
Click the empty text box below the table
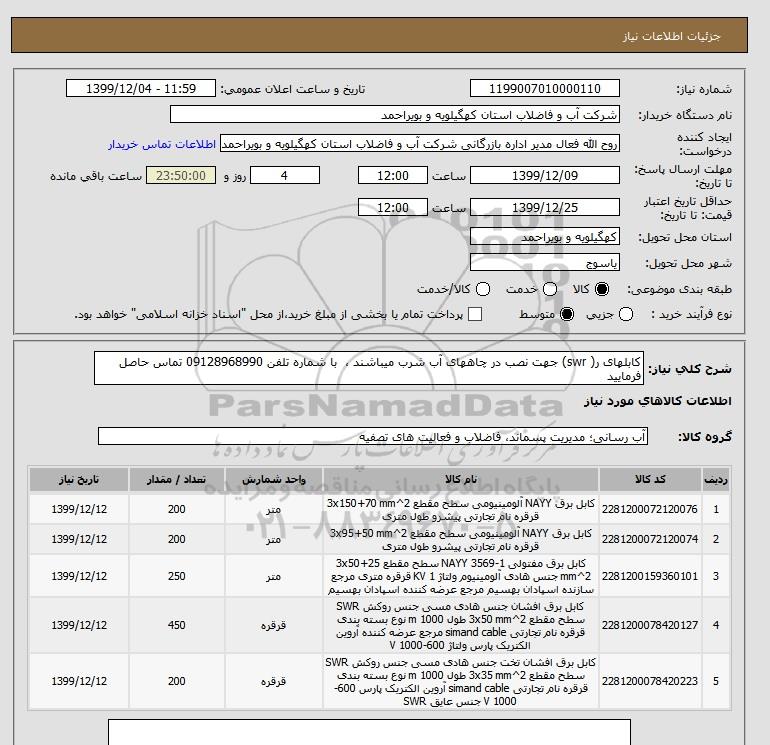(x=369, y=732)
